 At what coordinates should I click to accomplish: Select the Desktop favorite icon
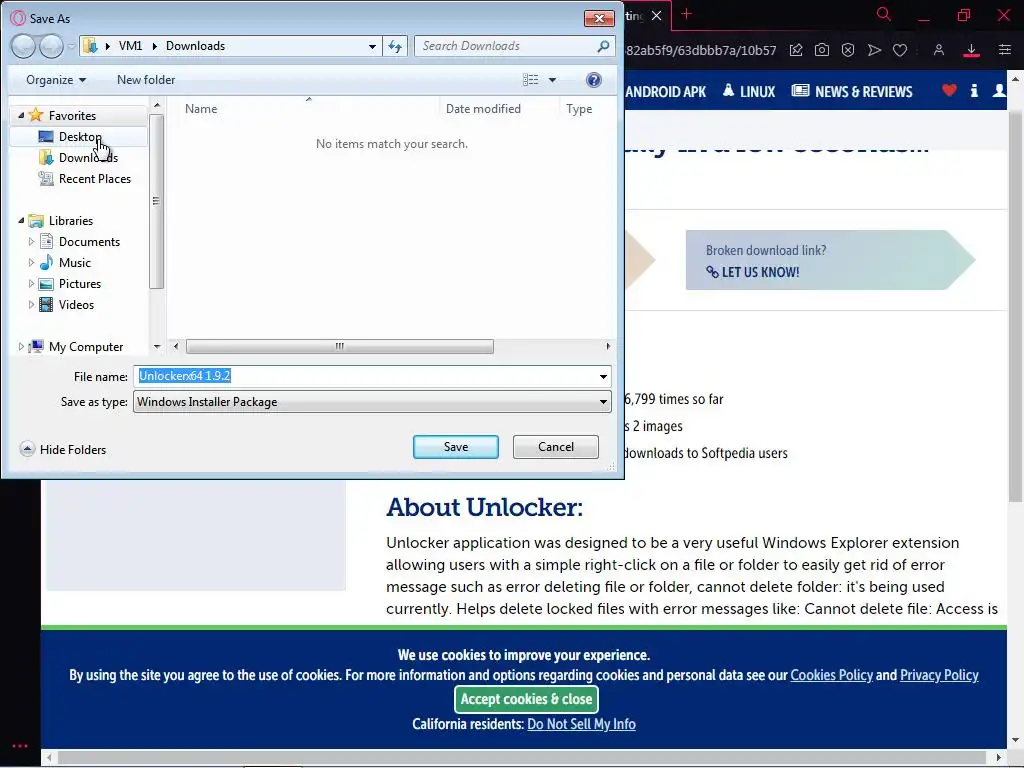coord(46,136)
